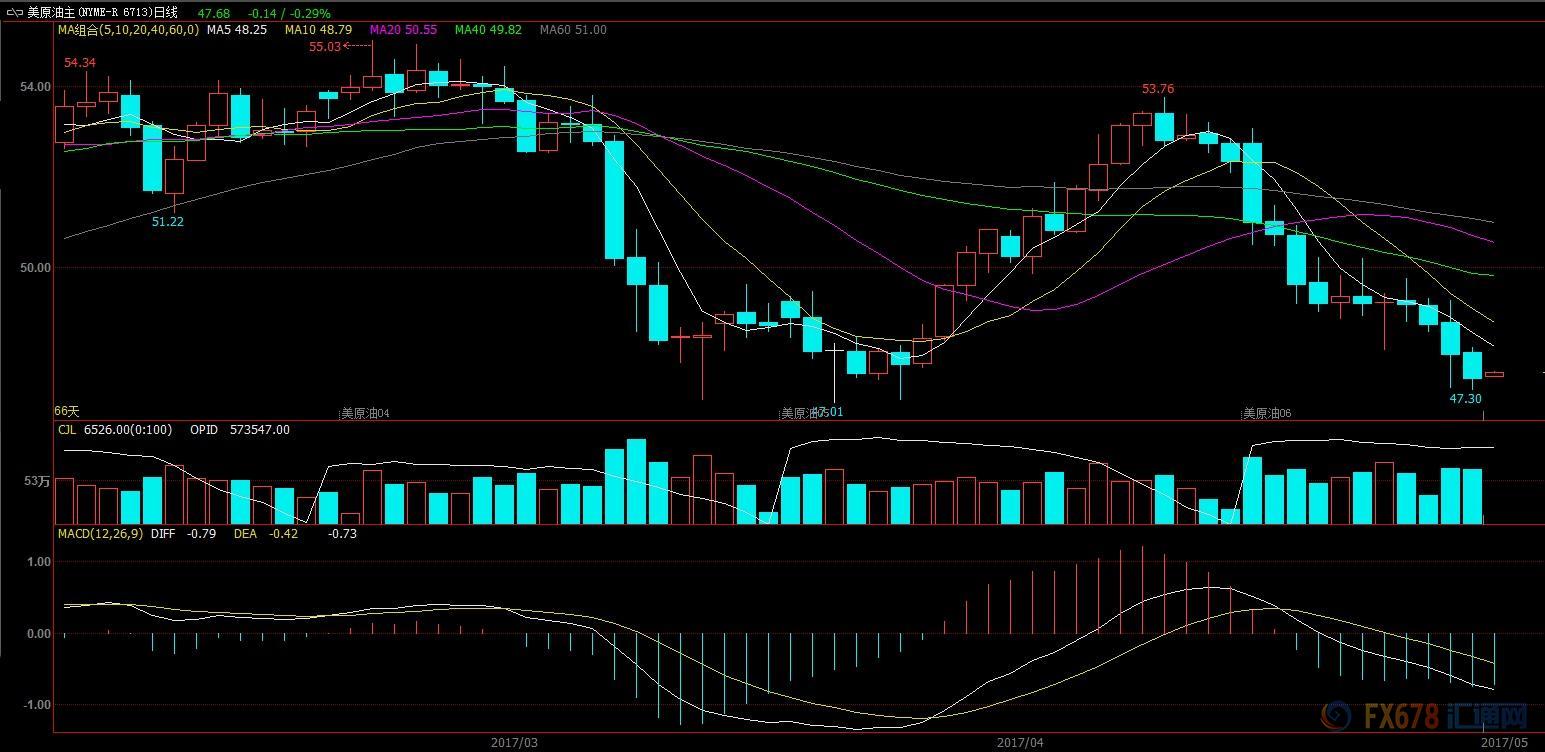Open the MACD(12,26,9) indicator label

[100, 534]
